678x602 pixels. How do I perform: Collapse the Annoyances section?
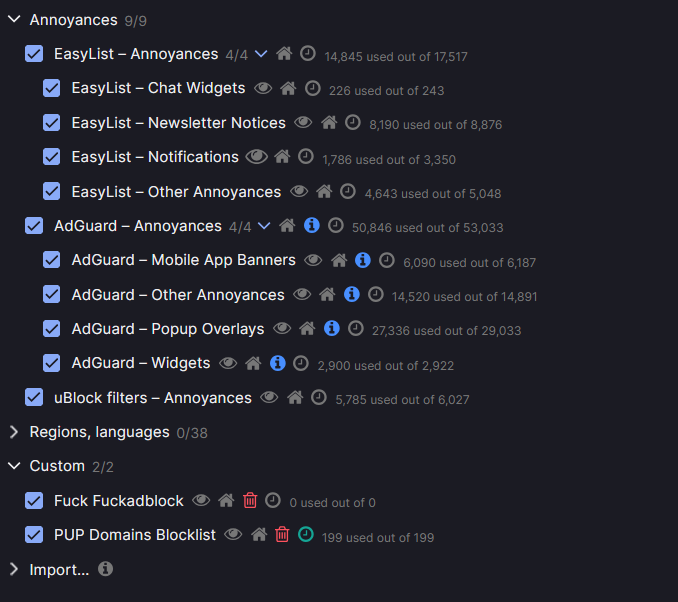click(x=14, y=19)
